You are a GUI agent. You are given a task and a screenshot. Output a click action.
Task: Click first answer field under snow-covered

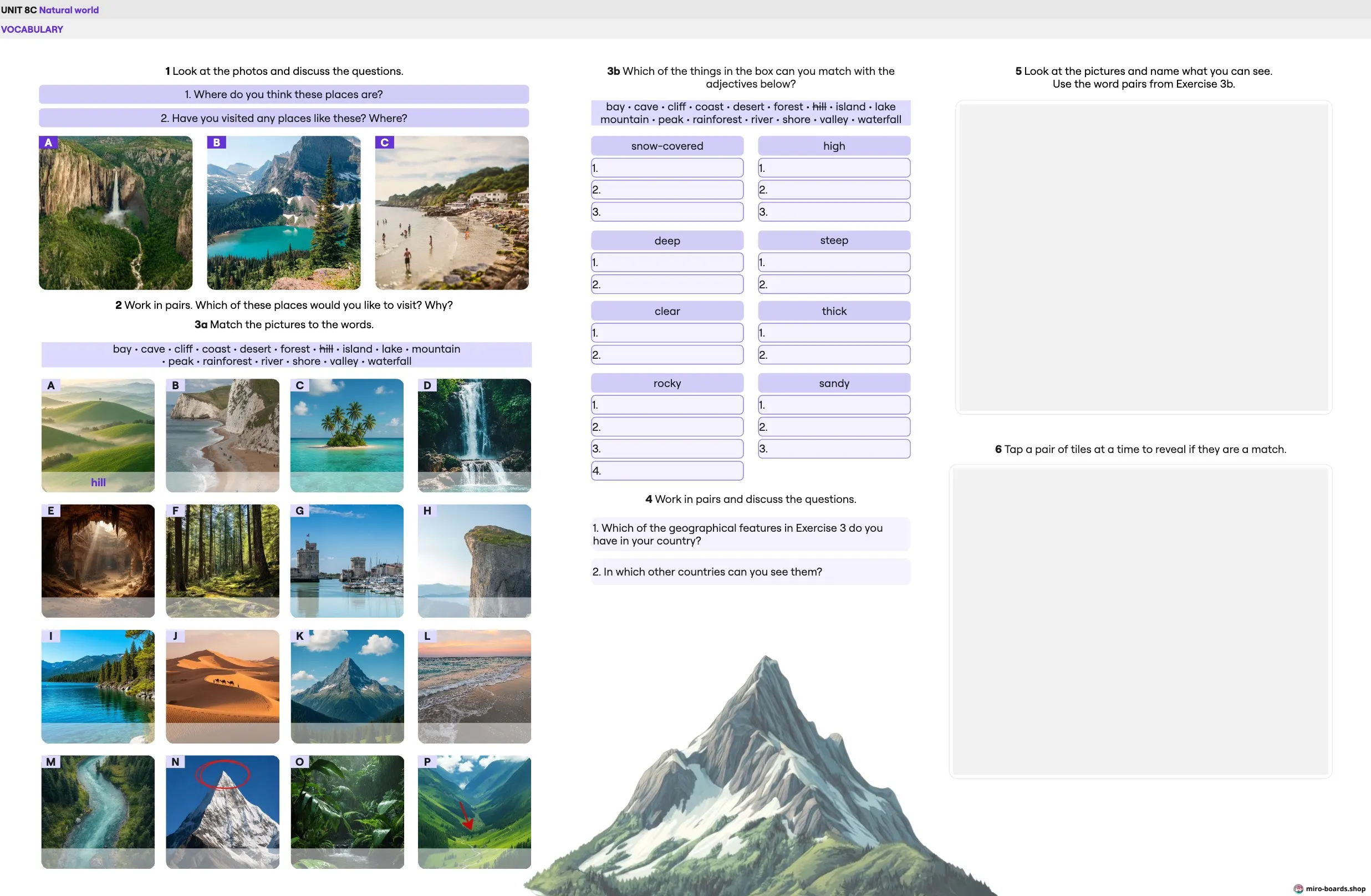[x=667, y=167]
